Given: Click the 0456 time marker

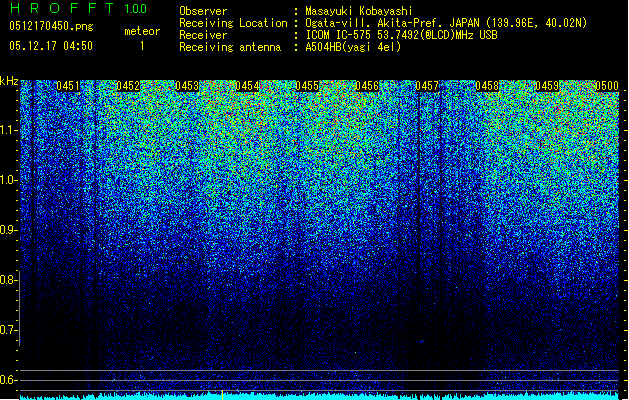Looking at the screenshot, I should [x=367, y=86].
